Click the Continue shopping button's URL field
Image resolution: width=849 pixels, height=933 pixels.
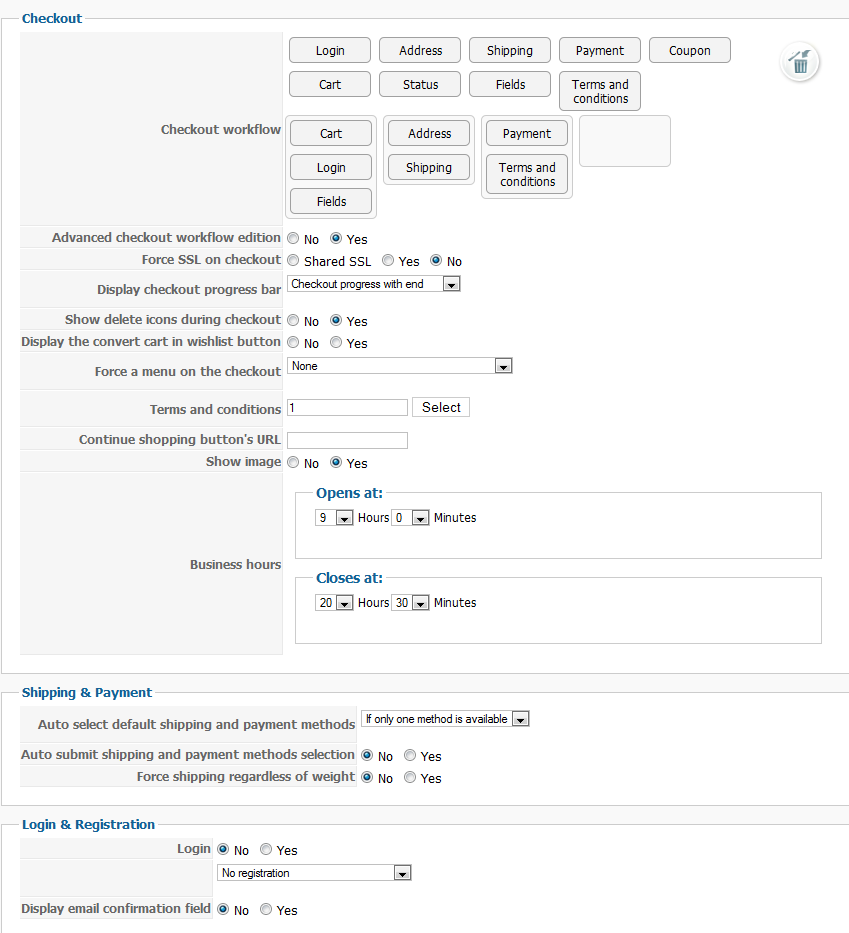click(347, 440)
